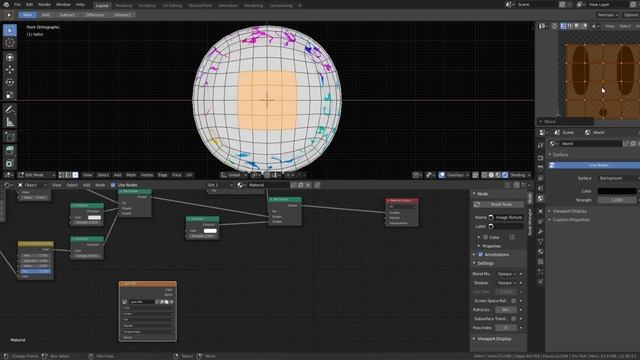The height and width of the screenshot is (360, 640).
Task: Switch to the Animation workspace tab
Action: pyautogui.click(x=228, y=6)
